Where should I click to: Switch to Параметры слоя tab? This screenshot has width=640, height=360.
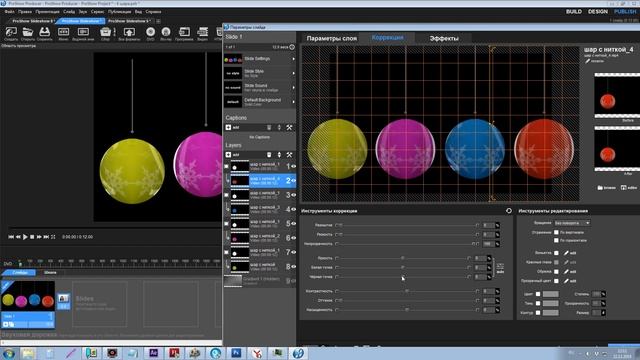coord(331,38)
